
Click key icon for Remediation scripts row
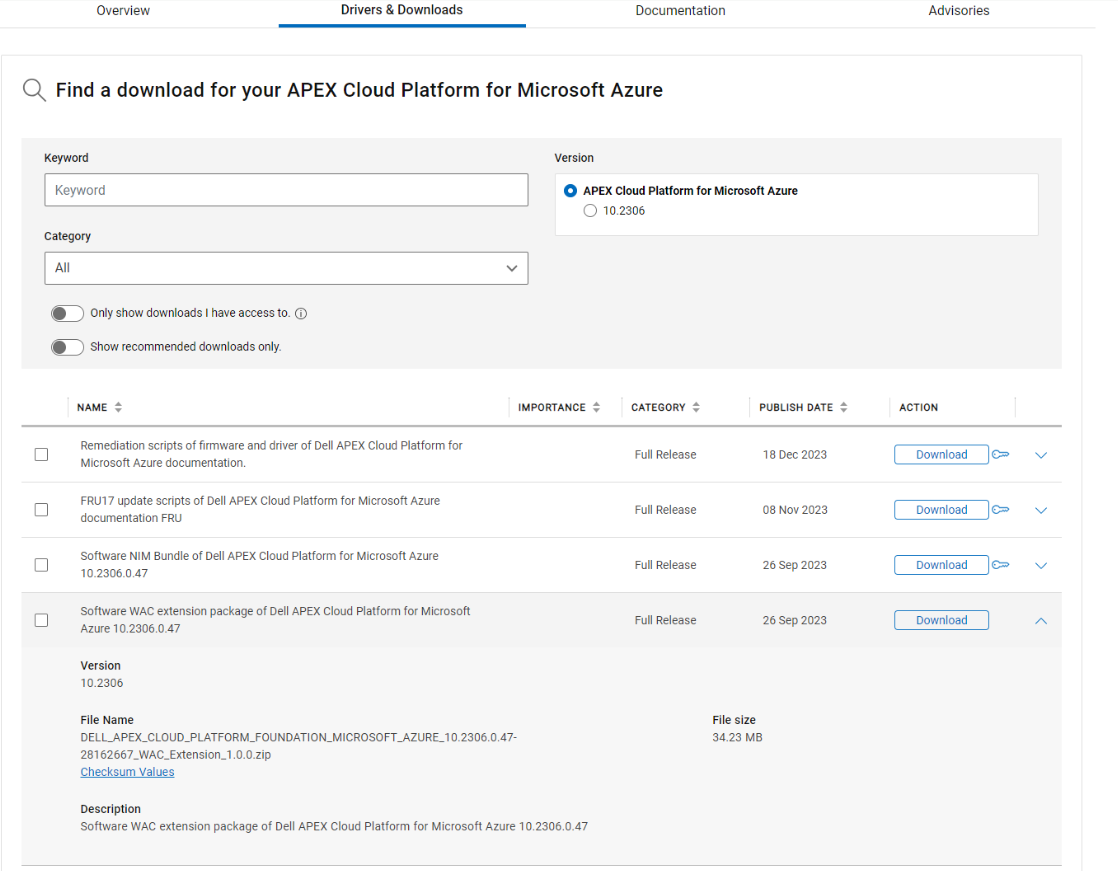[x=1000, y=455]
